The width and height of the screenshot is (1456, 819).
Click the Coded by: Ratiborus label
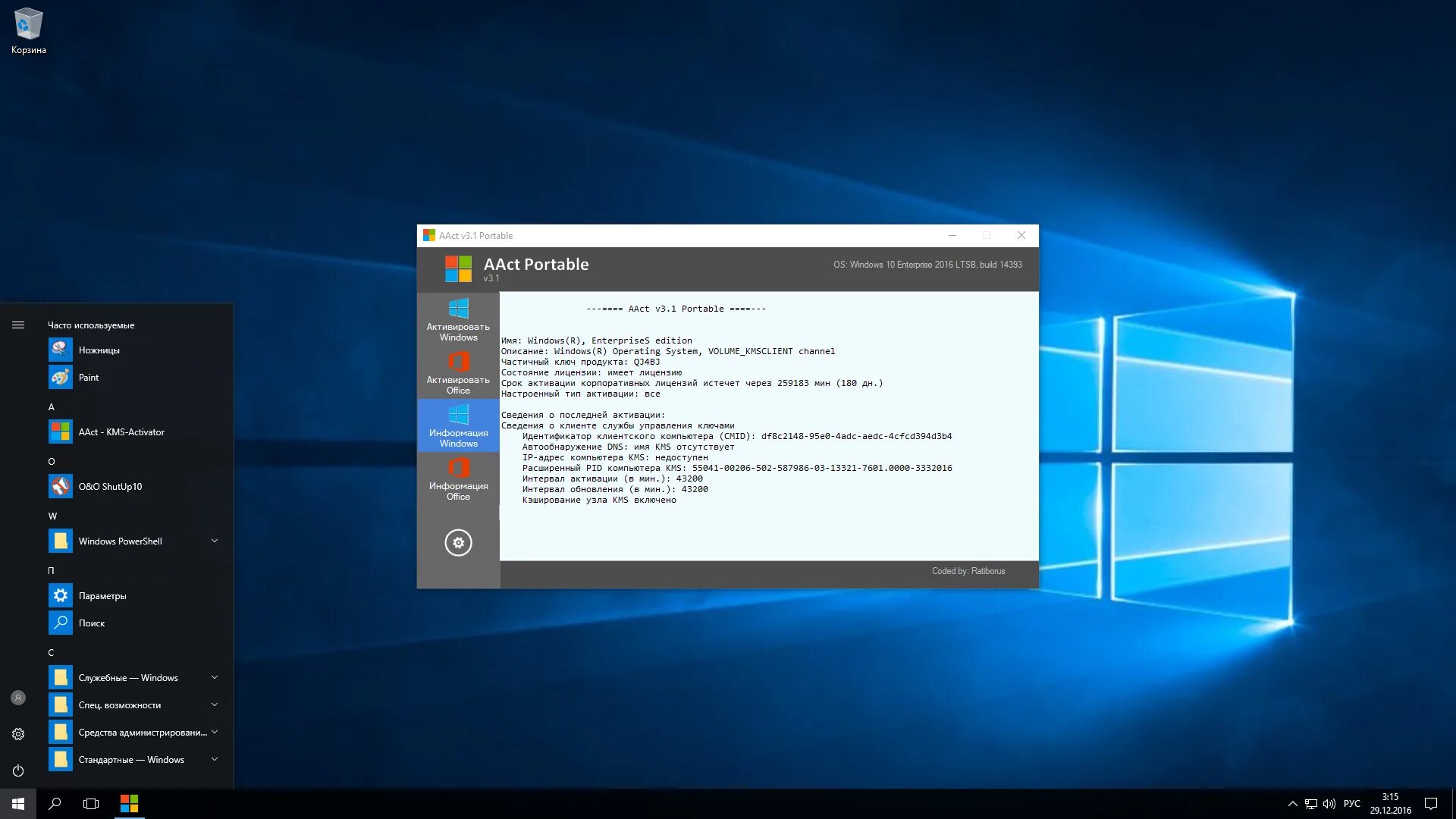[x=968, y=571]
